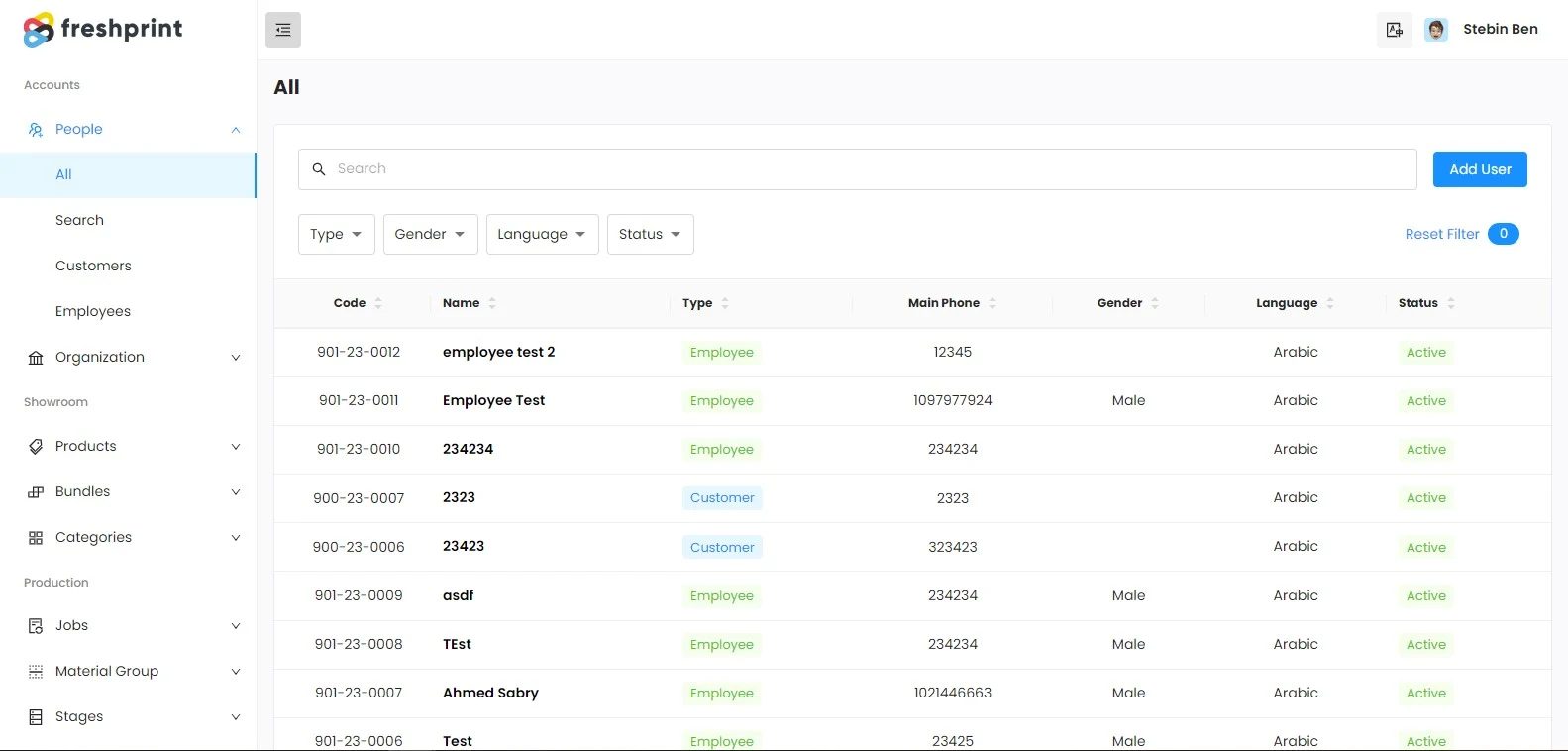Screen dimensions: 1568x751
Task: Click phone number 1021446663
Action: [953, 693]
